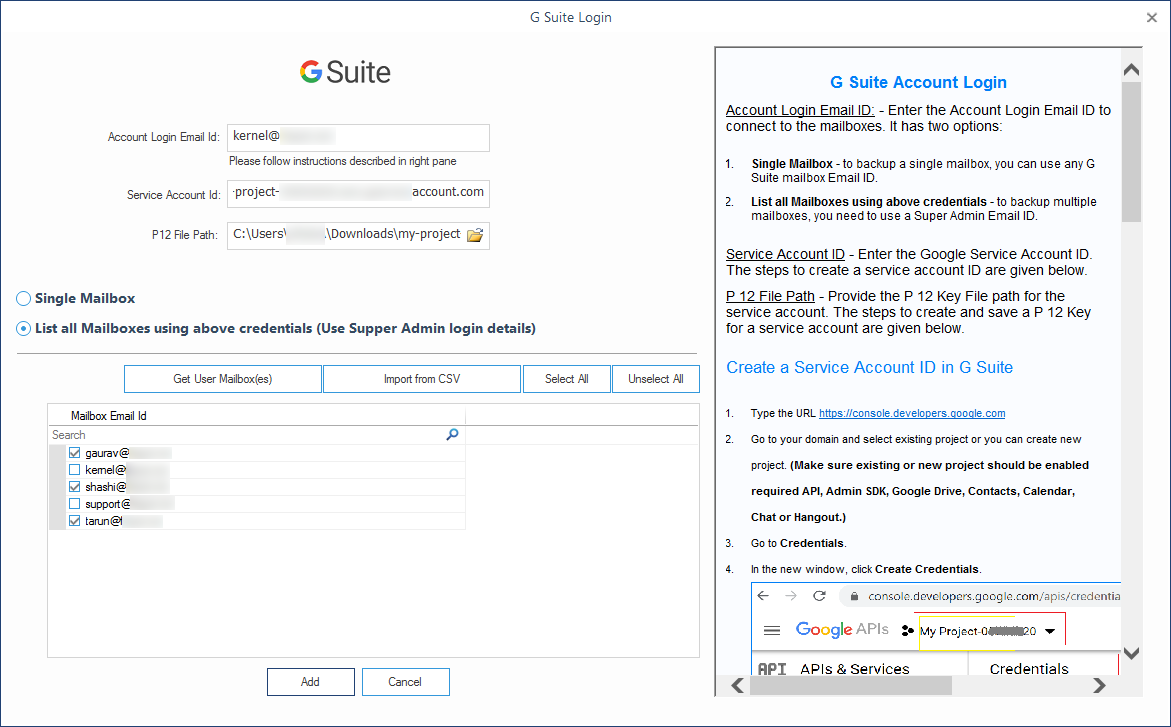Click the help pane scroll left arrow
1171x727 pixels.
click(x=737, y=685)
